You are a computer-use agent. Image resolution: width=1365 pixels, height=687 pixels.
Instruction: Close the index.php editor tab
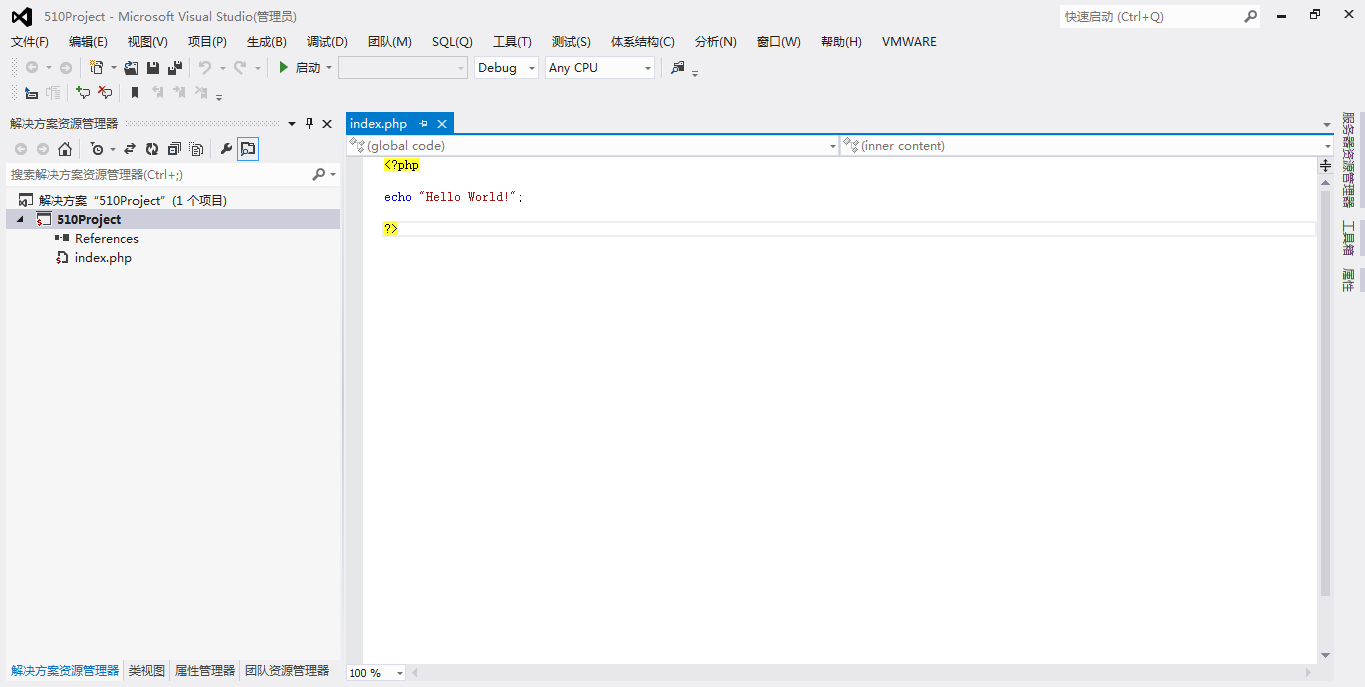[x=441, y=124]
